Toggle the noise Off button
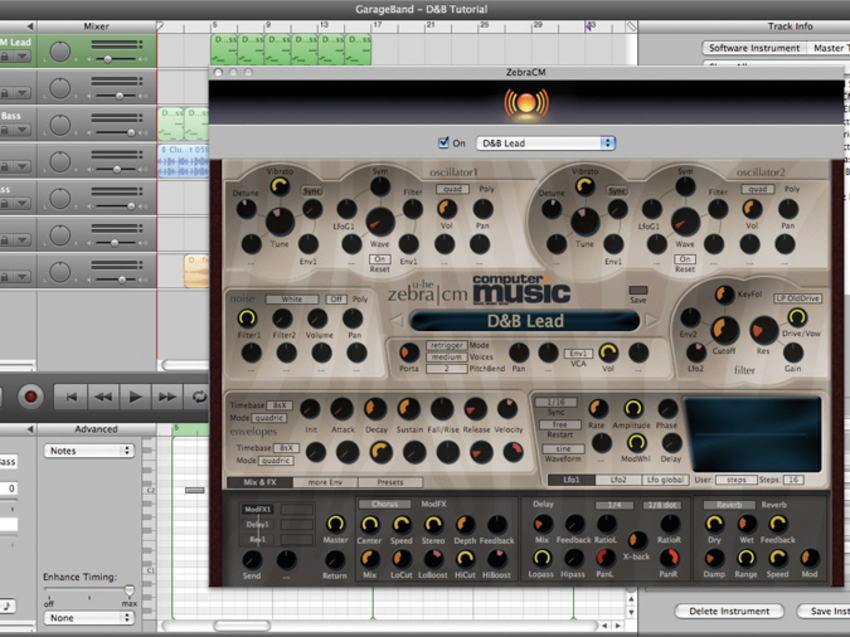Screen dimensions: 850x637 point(336,299)
